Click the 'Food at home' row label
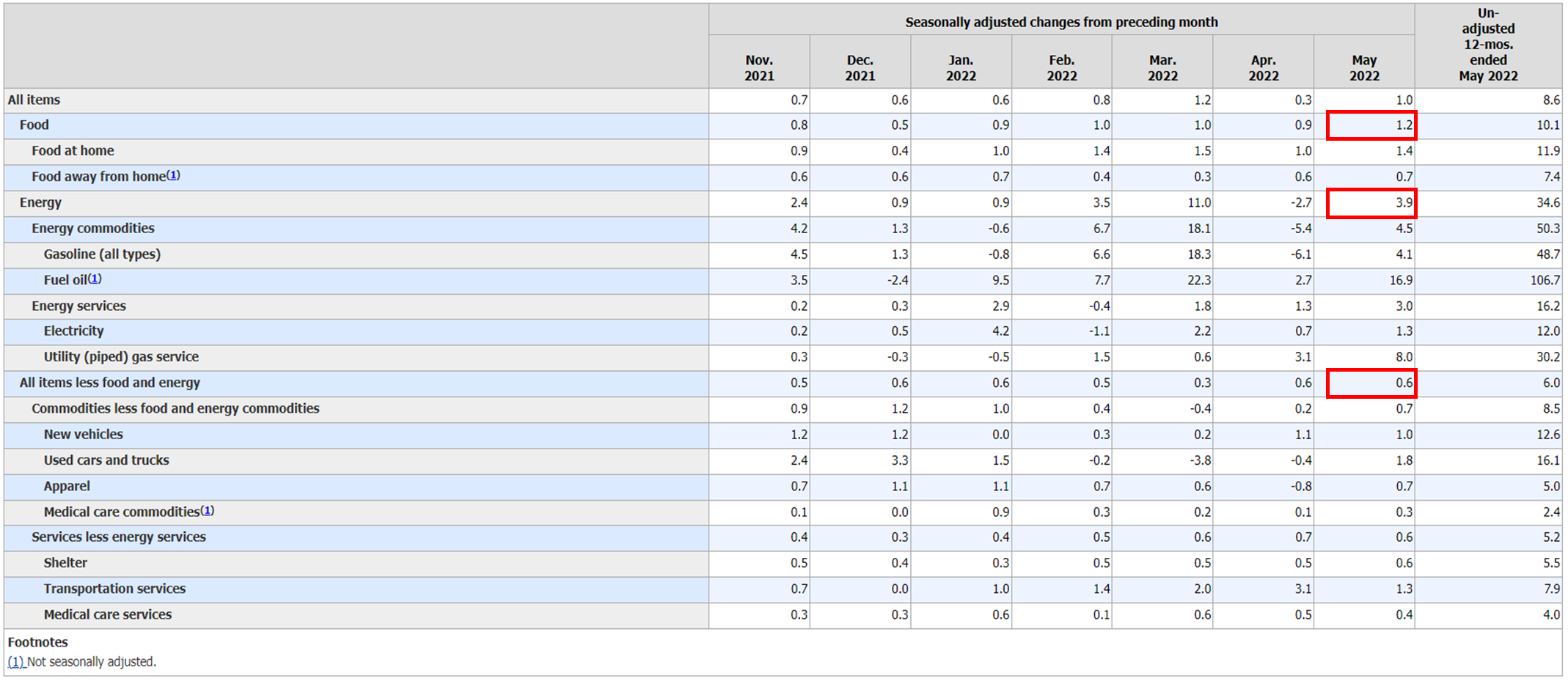This screenshot has width=1568, height=681. tap(73, 150)
